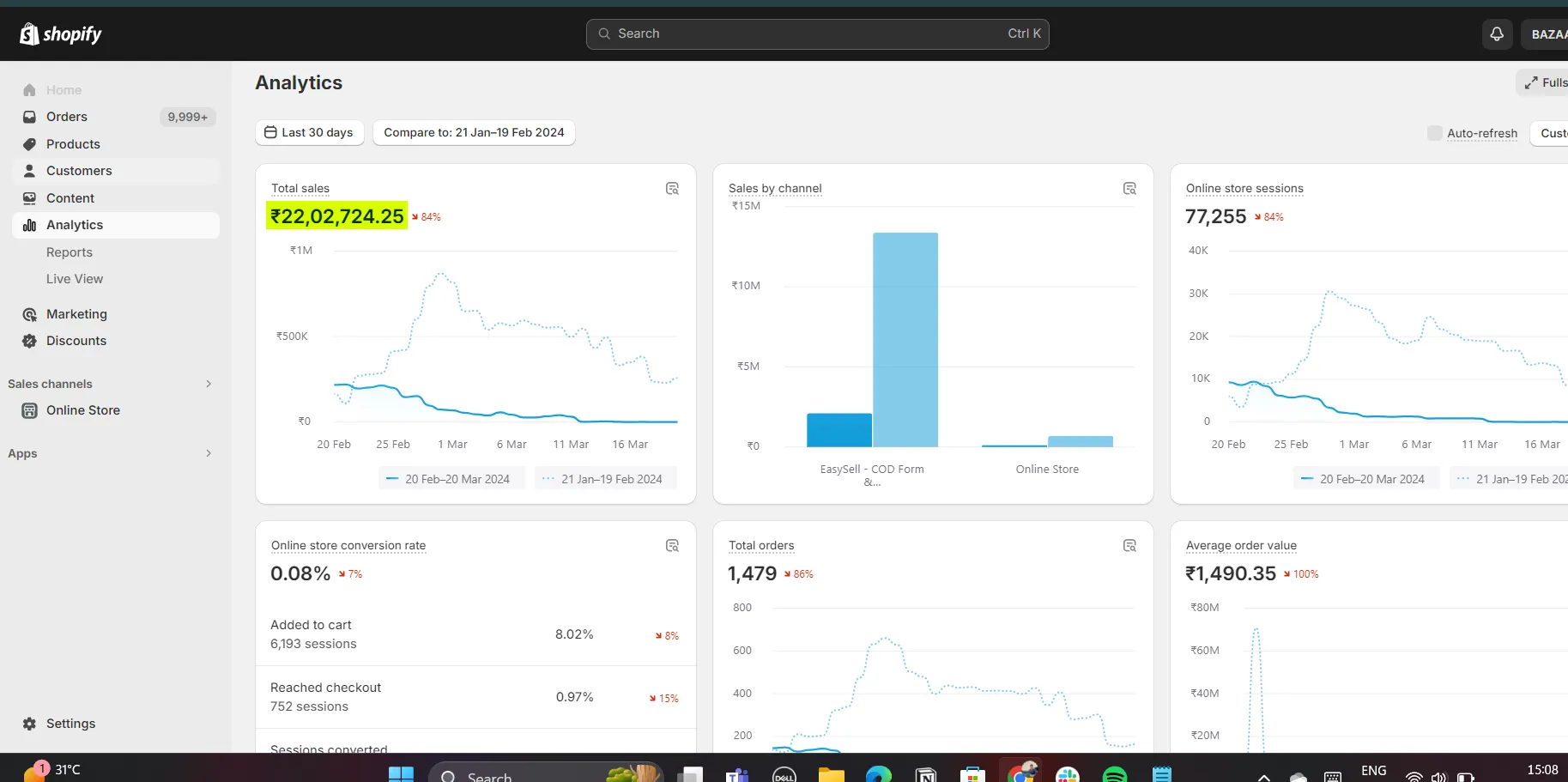This screenshot has width=1568, height=782.
Task: Click the Online store sessions title link
Action: pos(1244,189)
